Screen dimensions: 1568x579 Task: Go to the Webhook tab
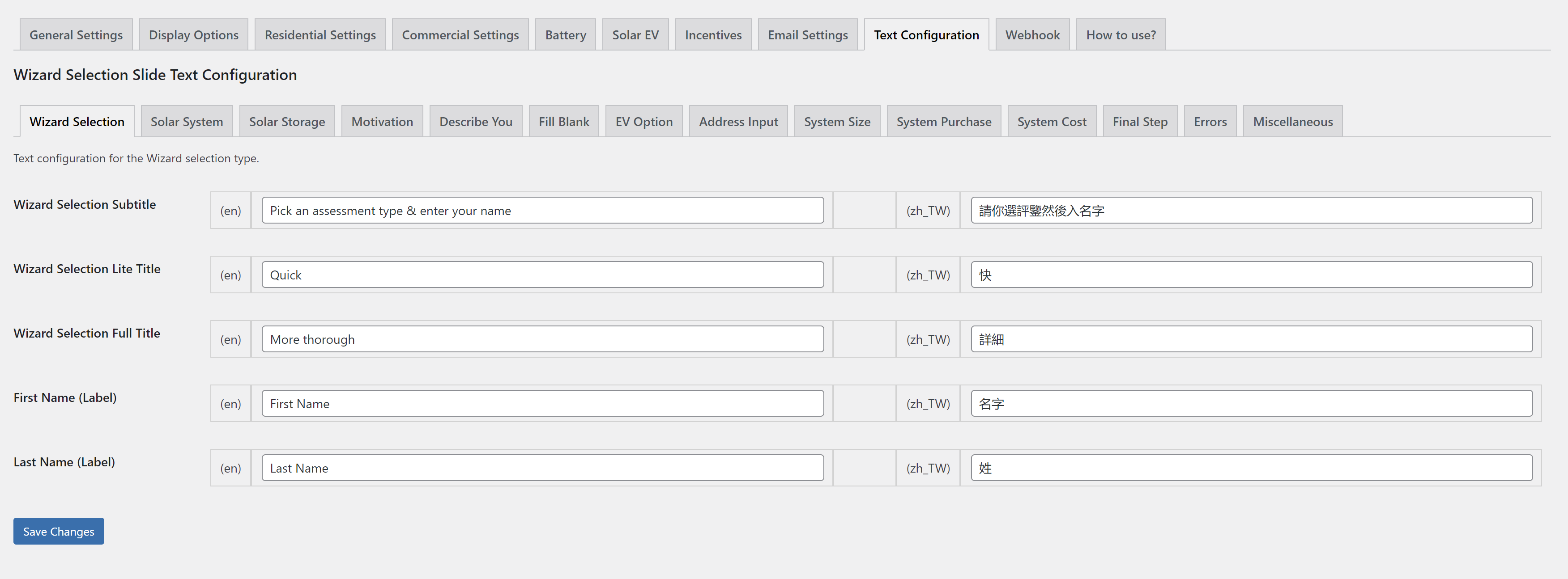click(x=1032, y=35)
